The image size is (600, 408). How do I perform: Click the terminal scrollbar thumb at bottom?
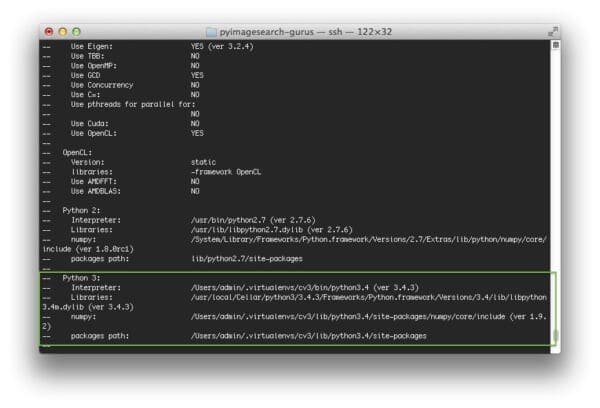(x=556, y=336)
